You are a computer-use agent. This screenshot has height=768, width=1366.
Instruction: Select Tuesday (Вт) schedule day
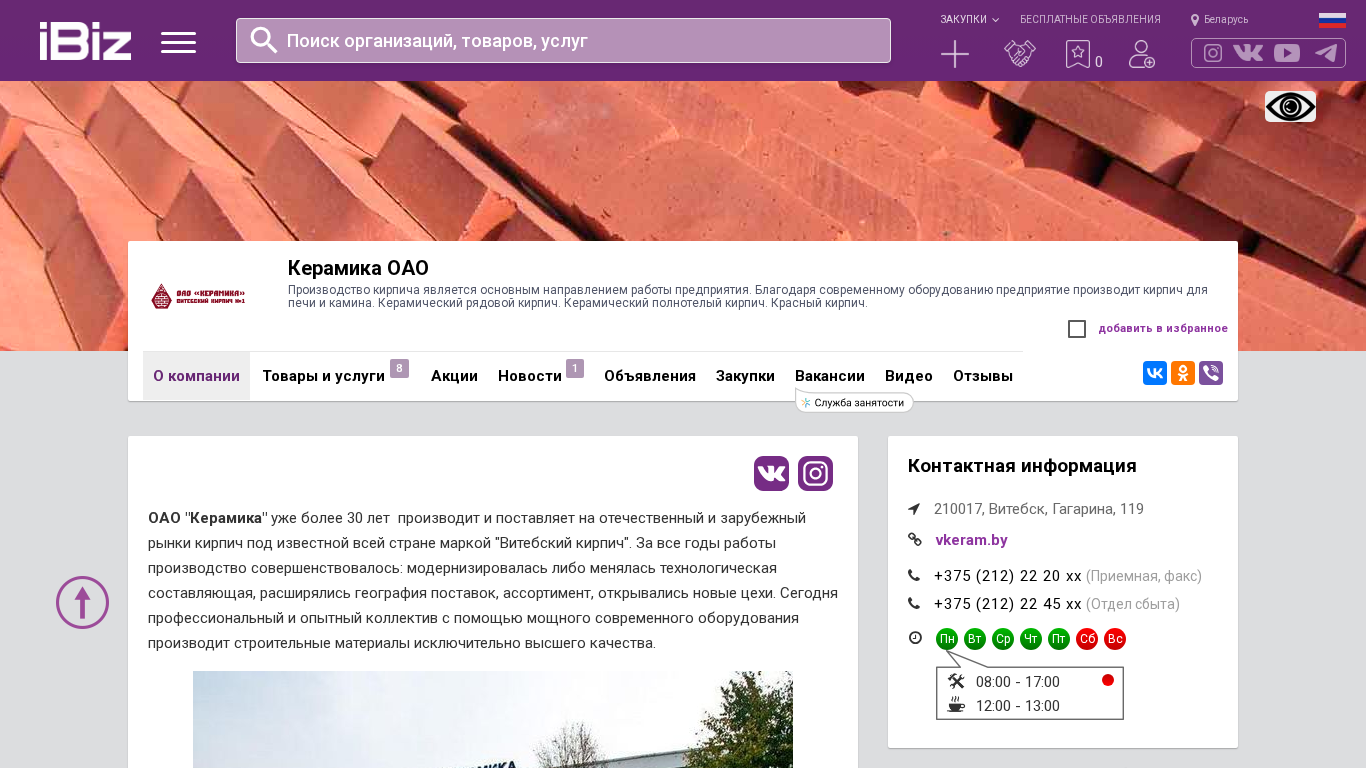point(975,639)
